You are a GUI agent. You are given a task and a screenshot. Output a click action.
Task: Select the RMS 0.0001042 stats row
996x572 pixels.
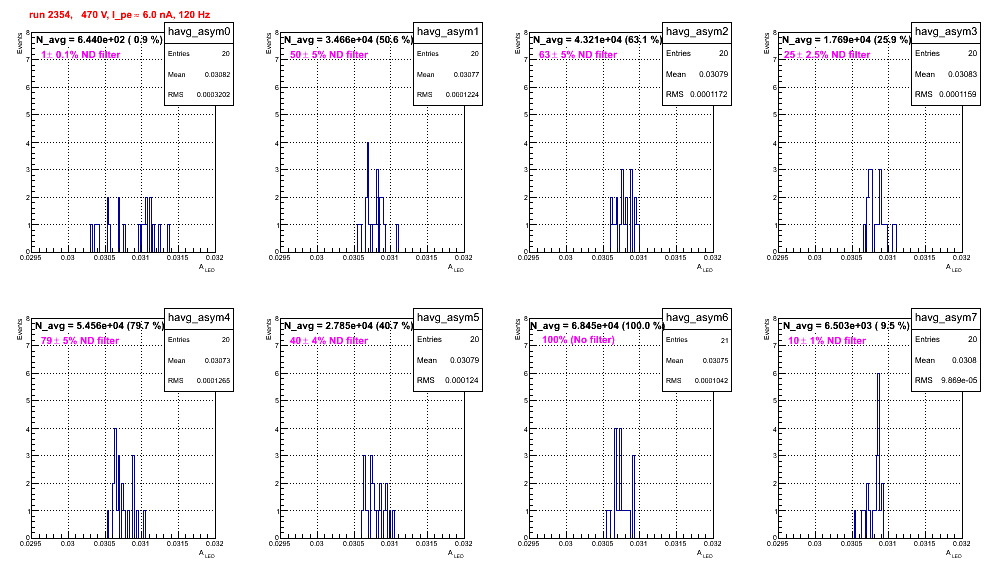pyautogui.click(x=697, y=381)
